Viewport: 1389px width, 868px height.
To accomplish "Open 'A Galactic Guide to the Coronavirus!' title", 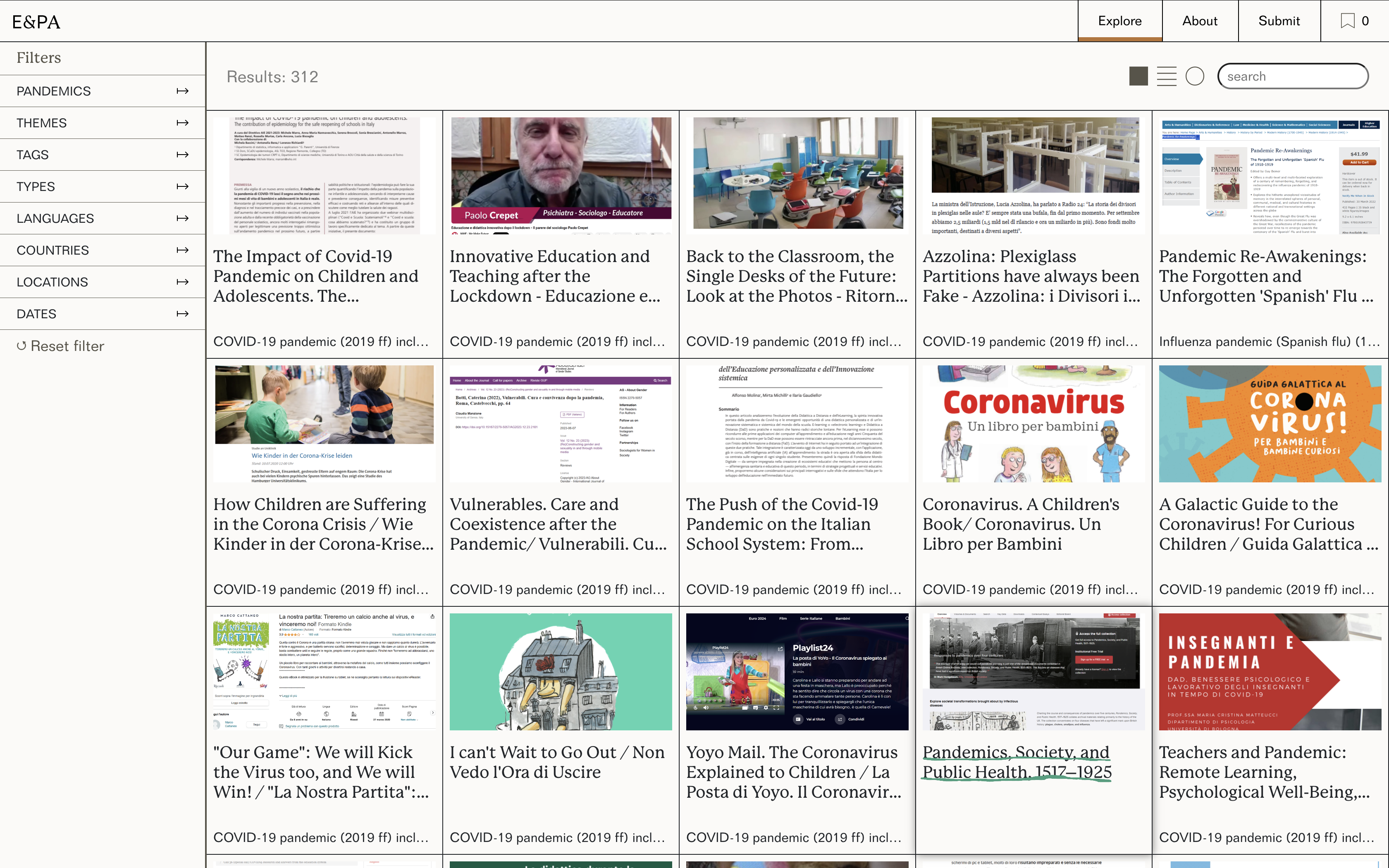I will [1269, 524].
